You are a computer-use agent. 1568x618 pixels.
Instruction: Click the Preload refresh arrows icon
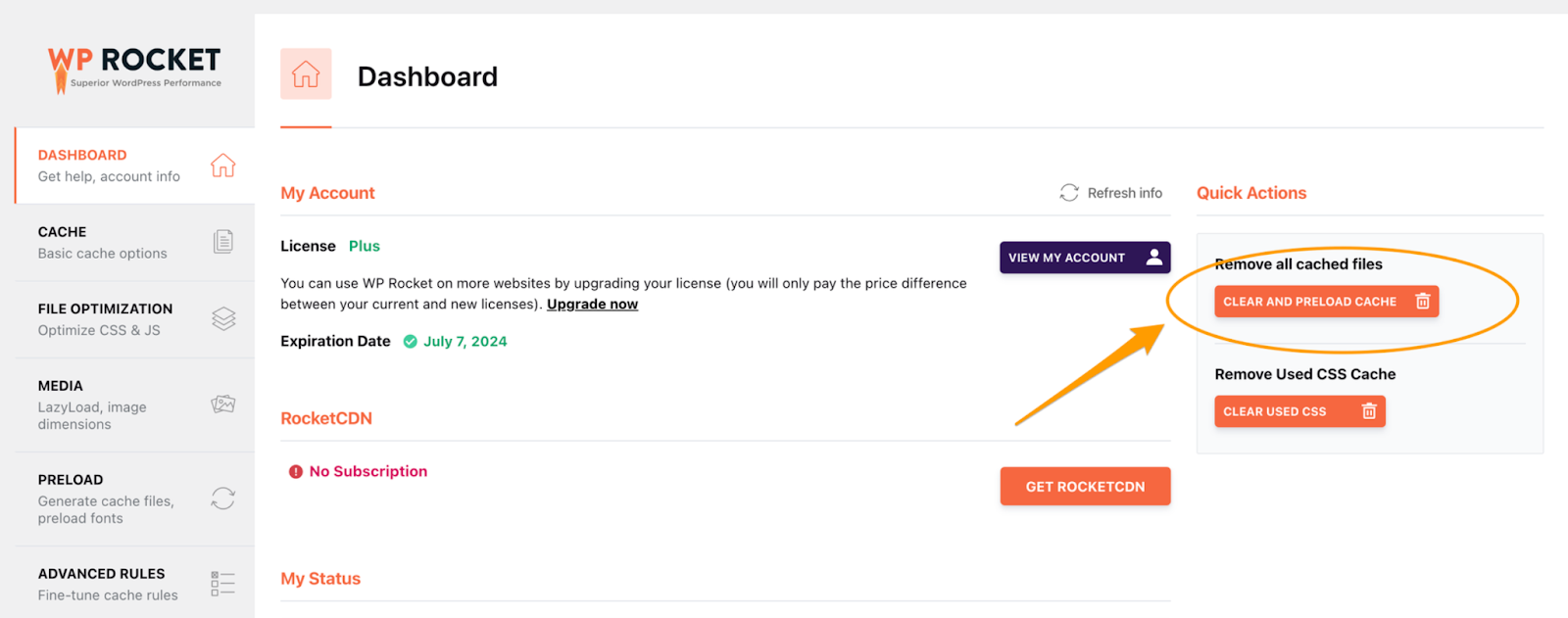point(223,499)
